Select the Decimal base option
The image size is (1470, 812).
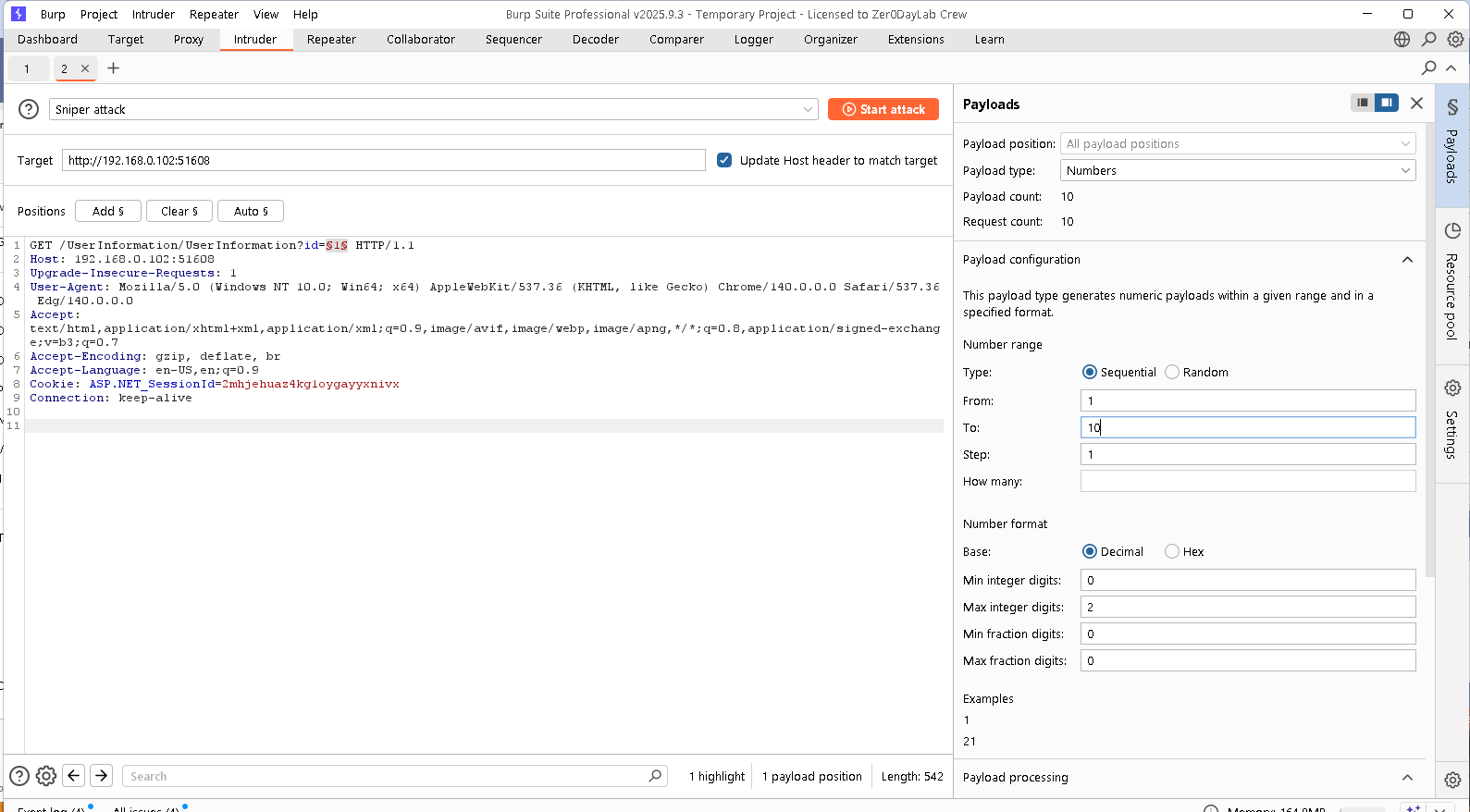[x=1089, y=551]
